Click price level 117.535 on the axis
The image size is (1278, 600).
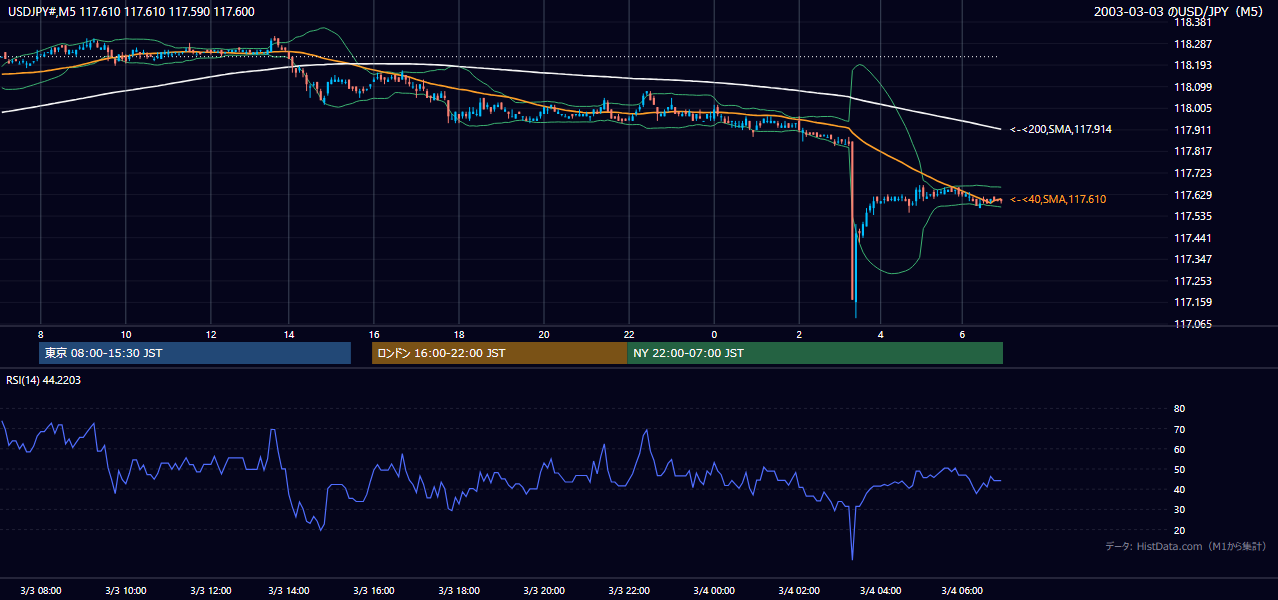coord(1192,216)
